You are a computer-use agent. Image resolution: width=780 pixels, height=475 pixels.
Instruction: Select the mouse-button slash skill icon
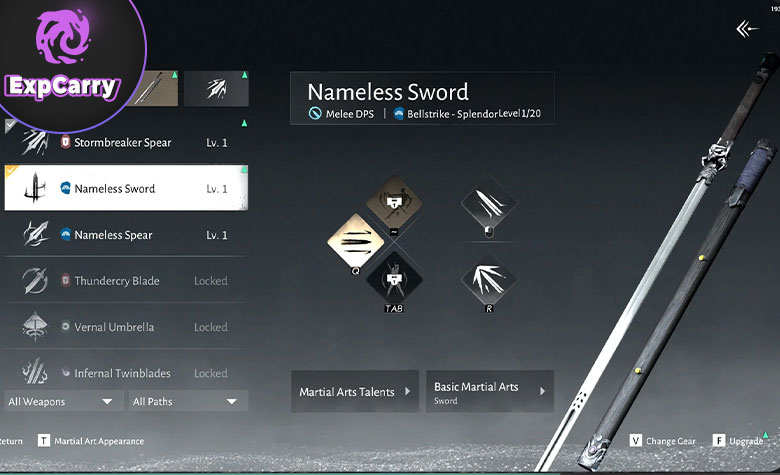point(489,203)
